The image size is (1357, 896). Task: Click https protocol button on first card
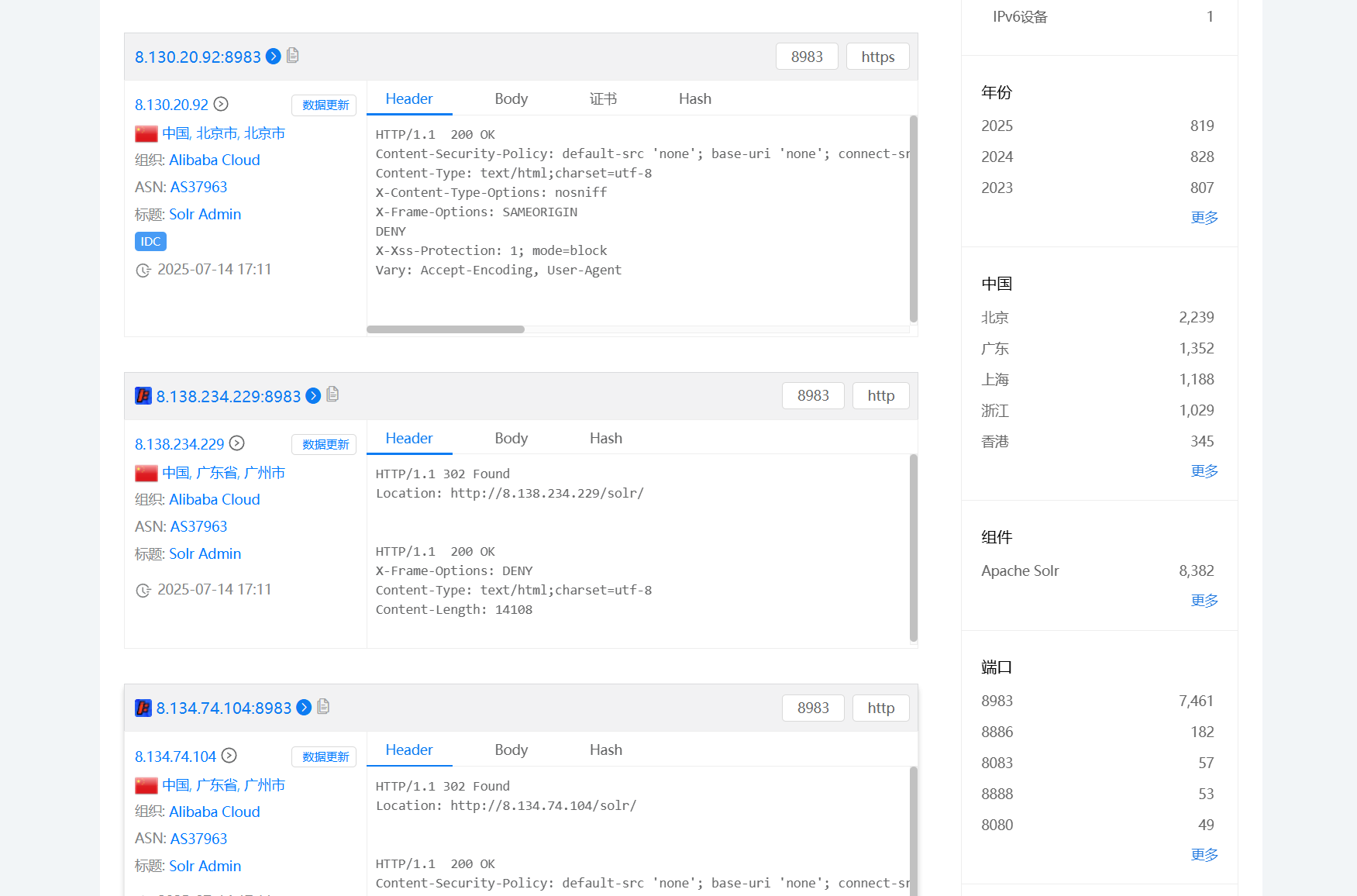point(878,57)
